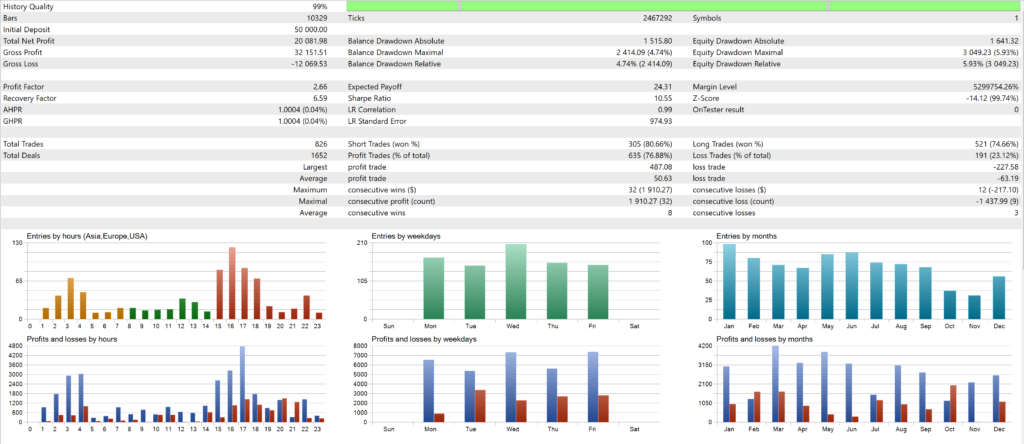
Task: Click the green History Quality progress bar
Action: click(684, 6)
